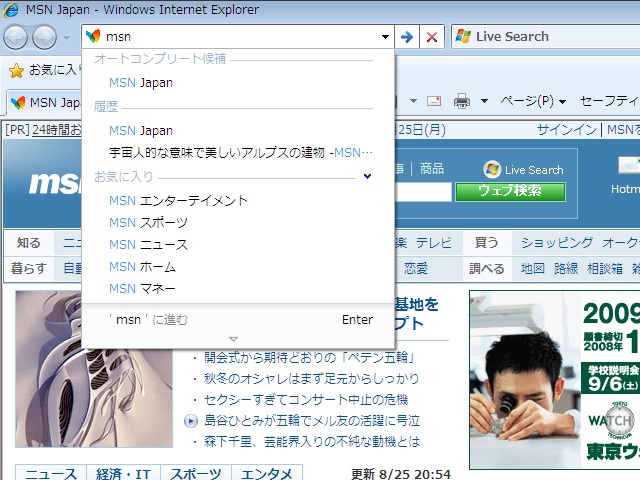Select 宇宙人的な意味で美しいアルプスの建物 history entry
640x480 pixels.
click(241, 153)
